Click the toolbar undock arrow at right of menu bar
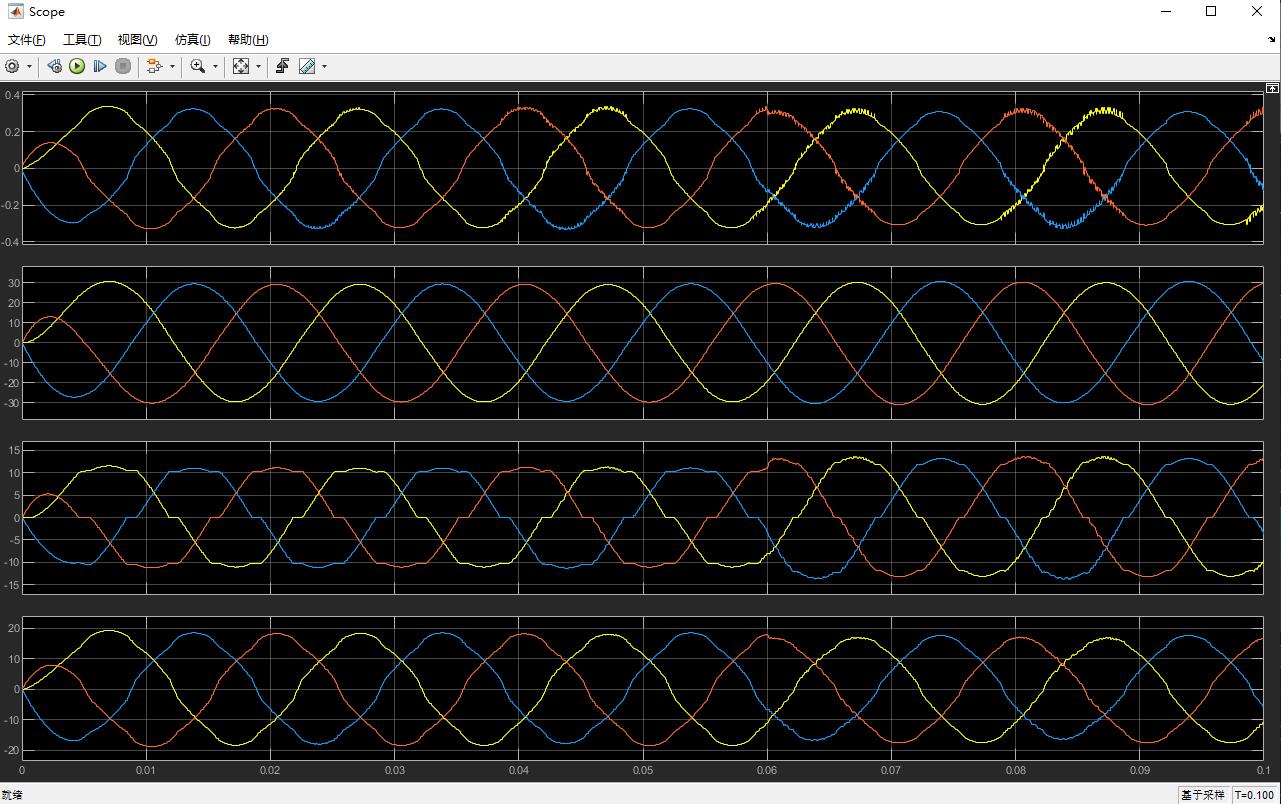This screenshot has height=804, width=1281. 1272,40
